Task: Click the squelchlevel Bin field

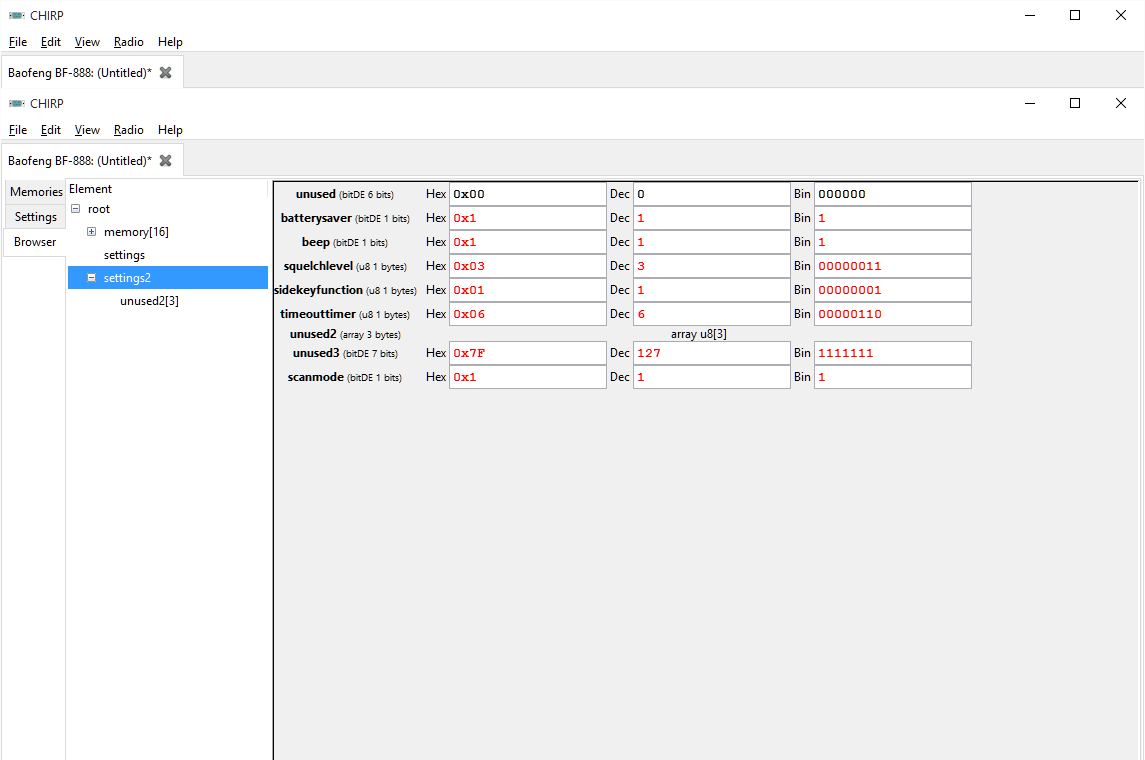Action: pyautogui.click(x=892, y=266)
